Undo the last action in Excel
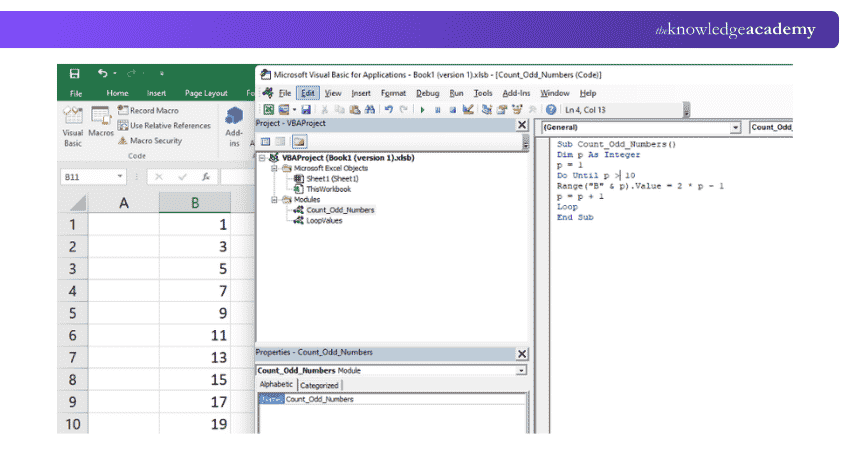The width and height of the screenshot is (850, 450). click(102, 73)
